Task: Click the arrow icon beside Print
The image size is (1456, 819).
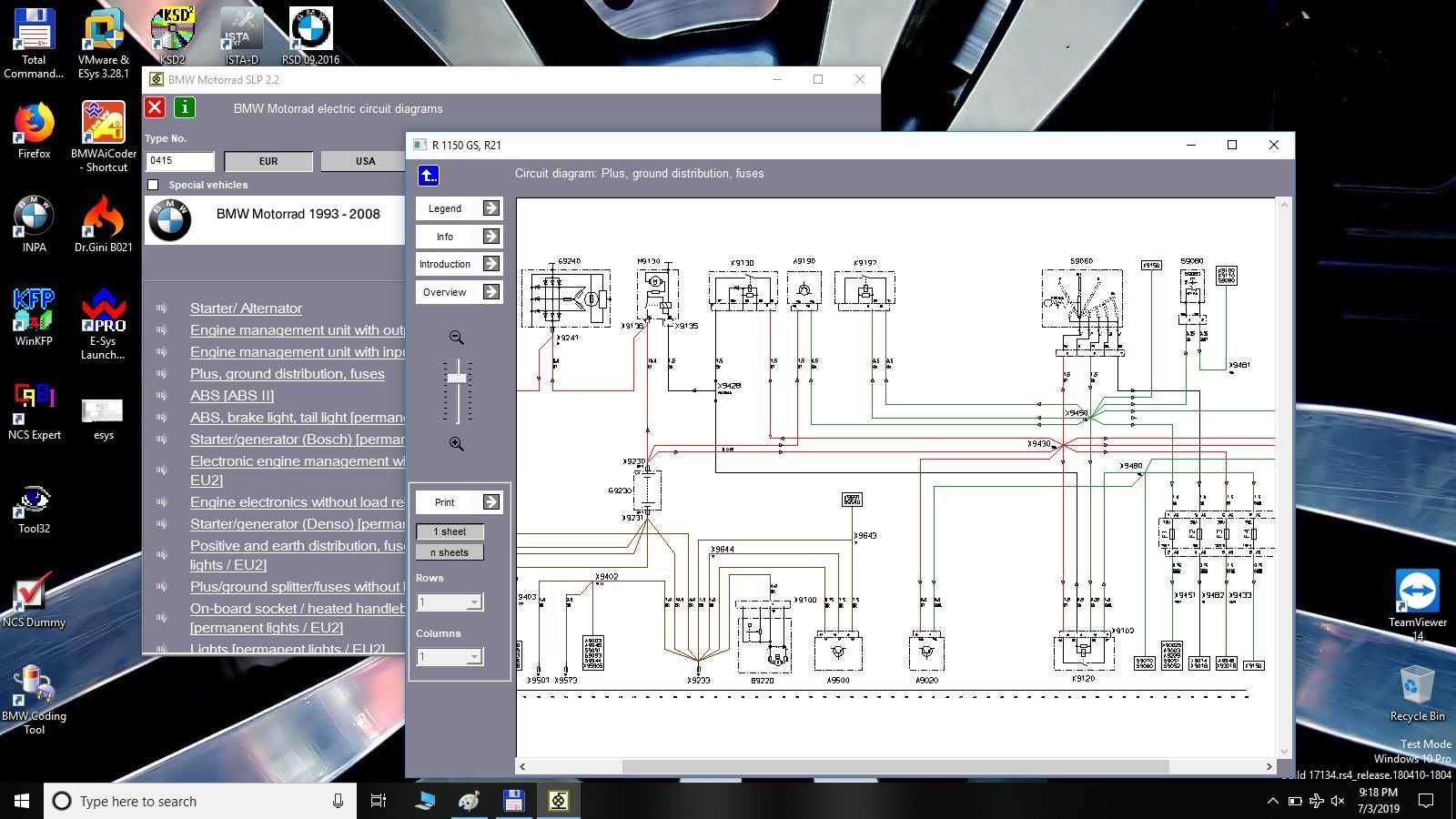Action: pyautogui.click(x=491, y=502)
